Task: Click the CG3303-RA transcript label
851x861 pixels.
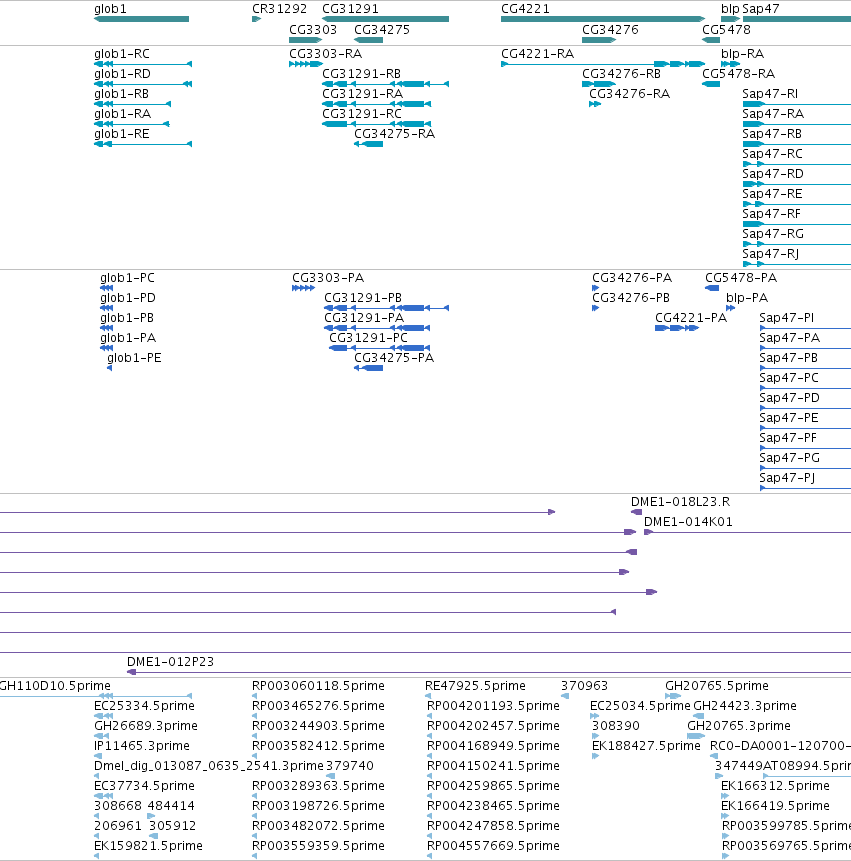Action: point(325,54)
